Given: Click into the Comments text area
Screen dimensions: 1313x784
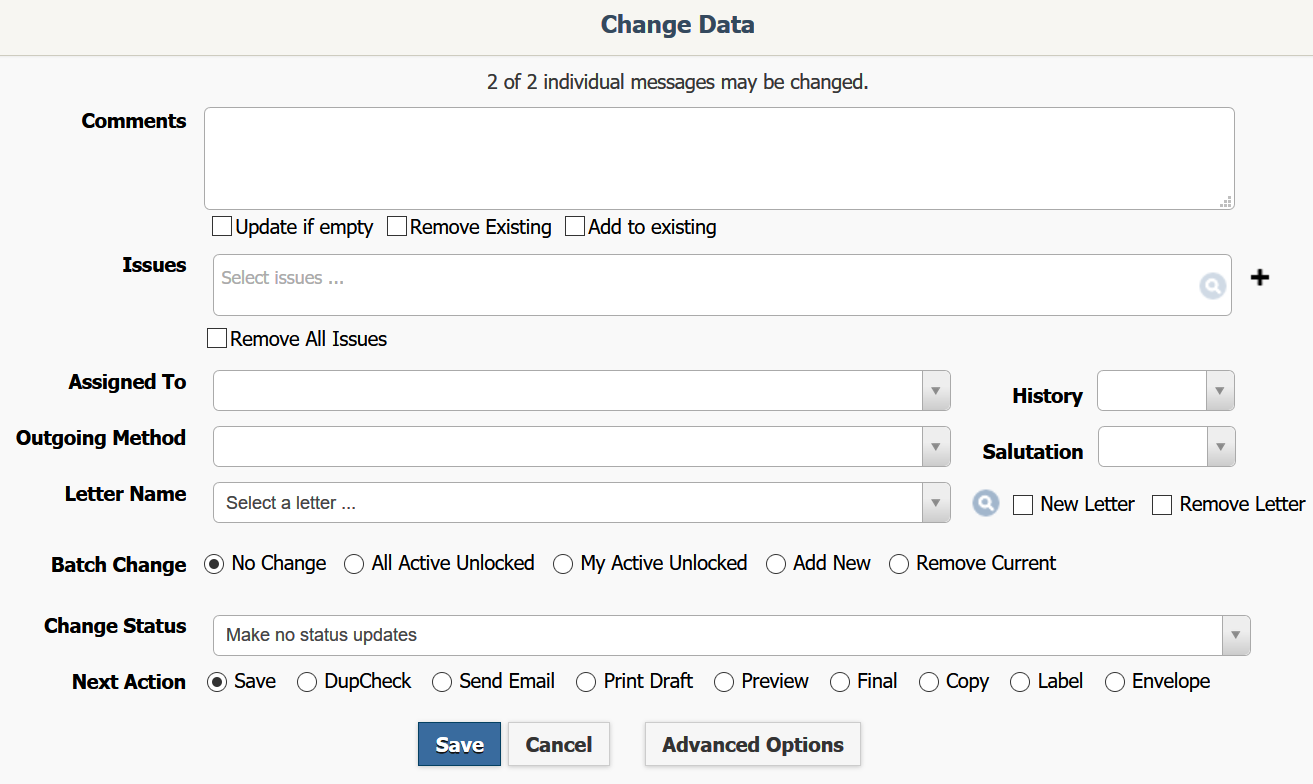Looking at the screenshot, I should [x=718, y=158].
